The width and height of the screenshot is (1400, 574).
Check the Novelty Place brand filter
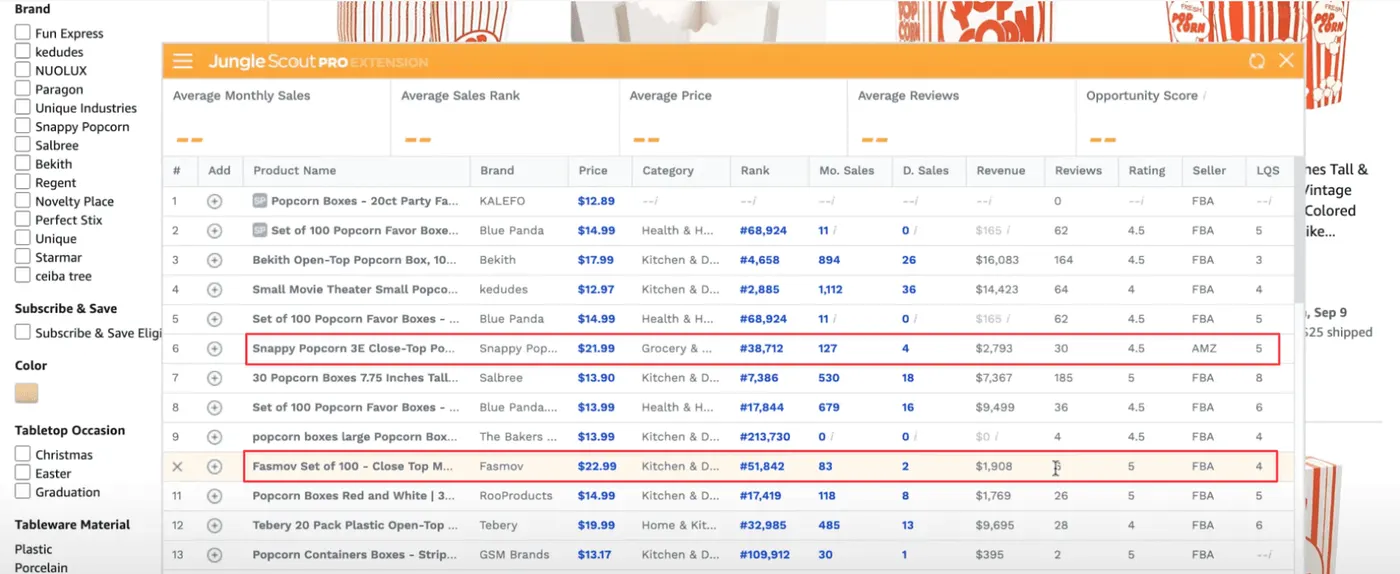click(x=22, y=201)
